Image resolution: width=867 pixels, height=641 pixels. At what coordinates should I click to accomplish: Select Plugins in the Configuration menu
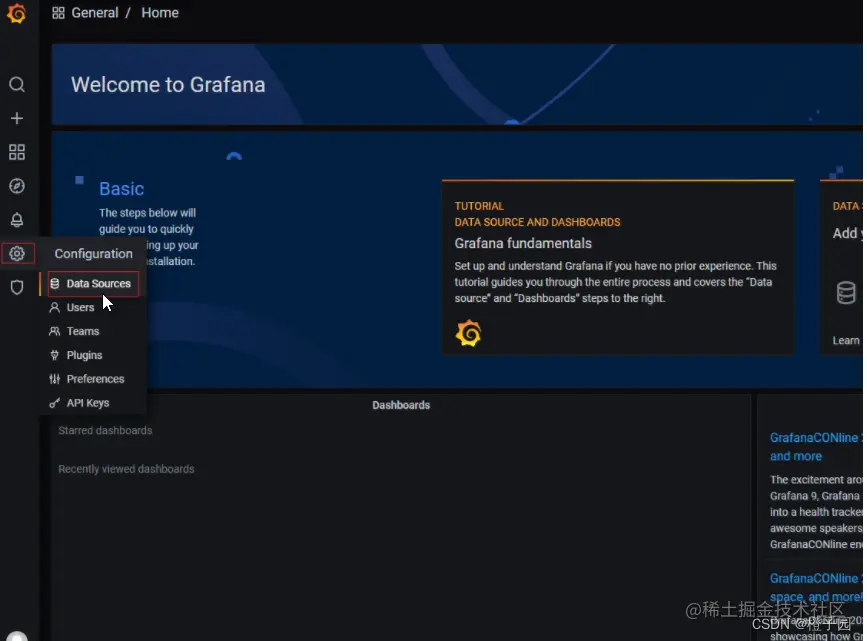pyautogui.click(x=85, y=355)
